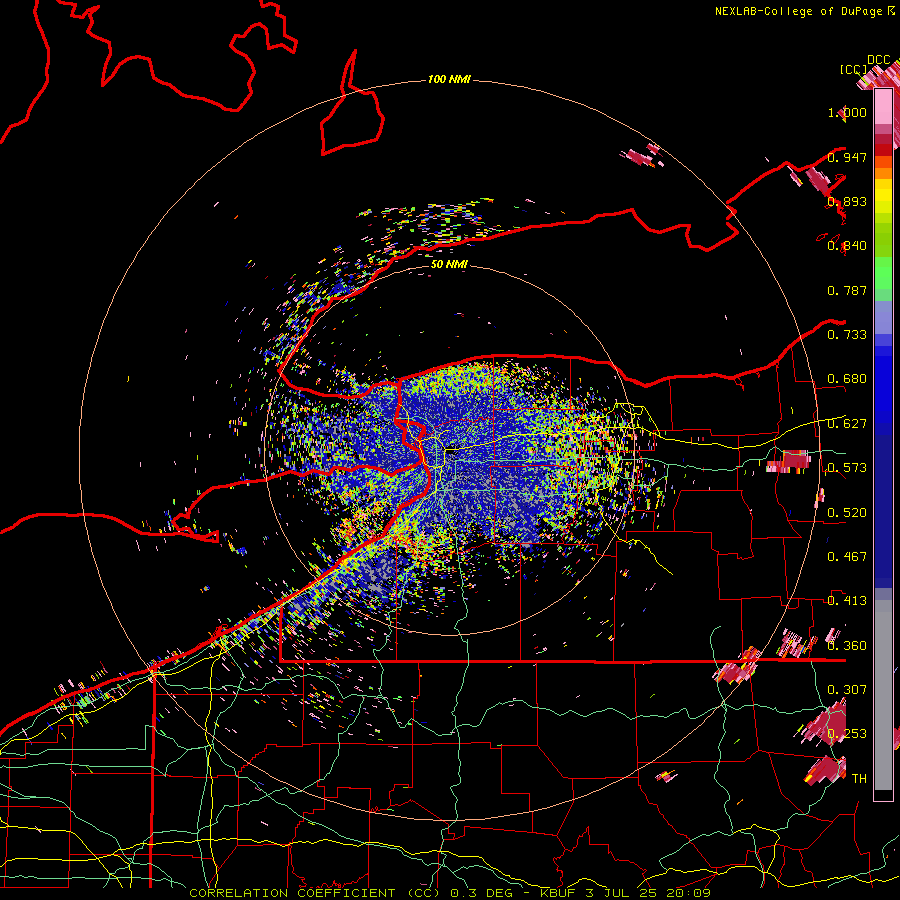Pick the lavender color bar segment
The height and width of the screenshot is (900, 900).
883,317
